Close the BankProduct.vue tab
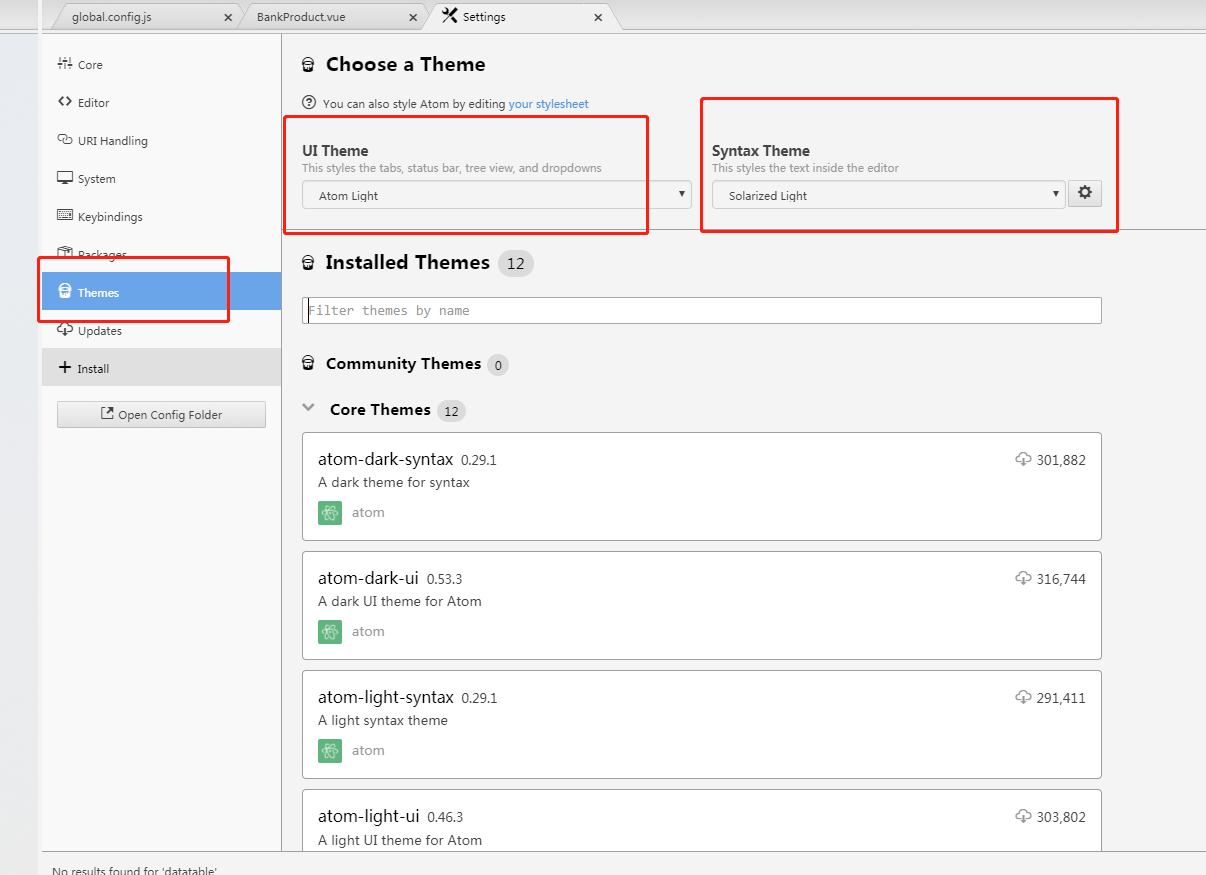 coord(414,18)
